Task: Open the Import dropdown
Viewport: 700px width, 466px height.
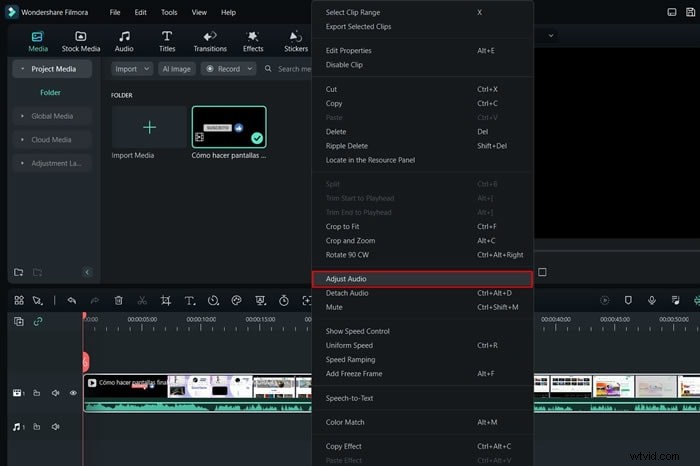Action: (132, 69)
